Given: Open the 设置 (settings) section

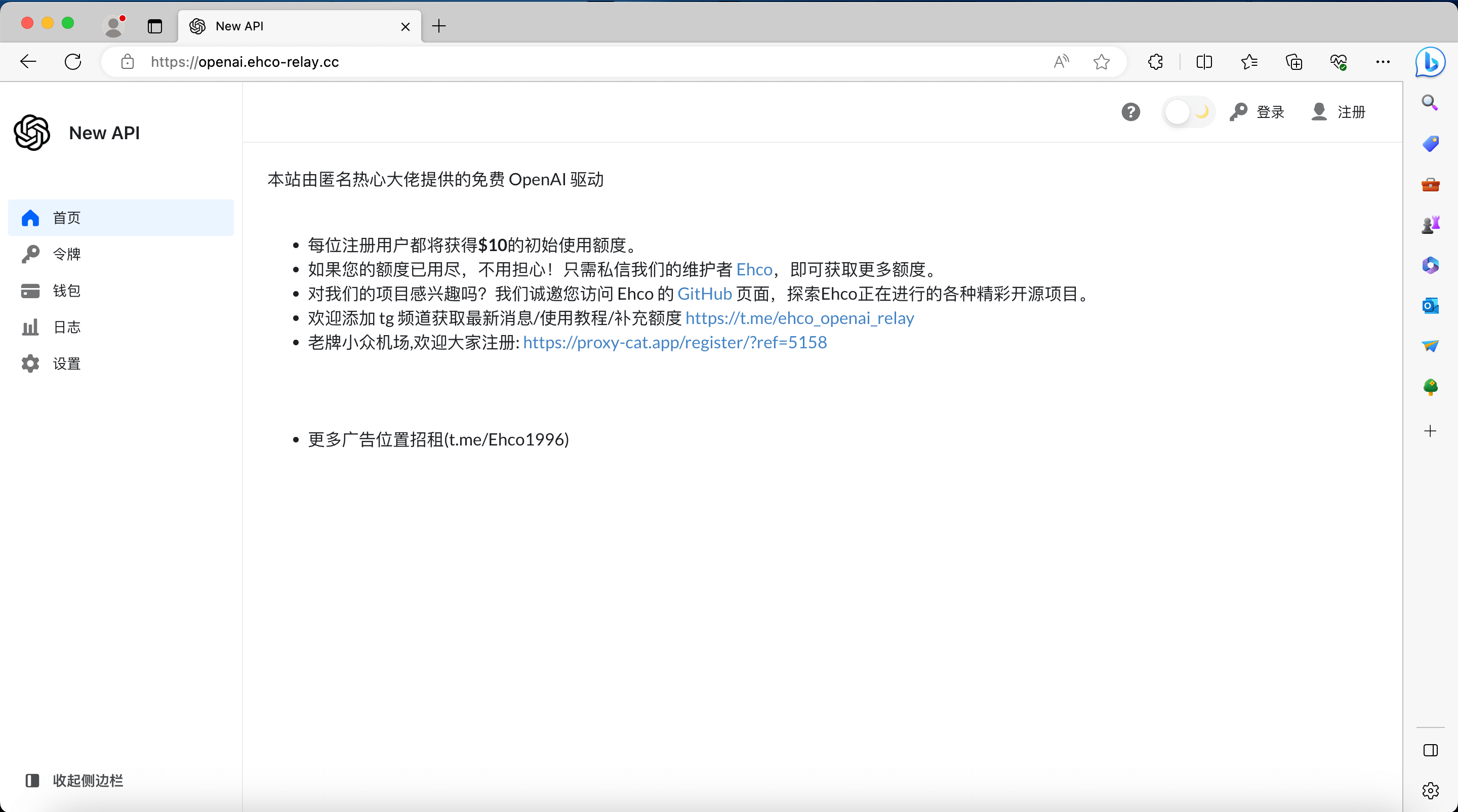Looking at the screenshot, I should point(66,363).
